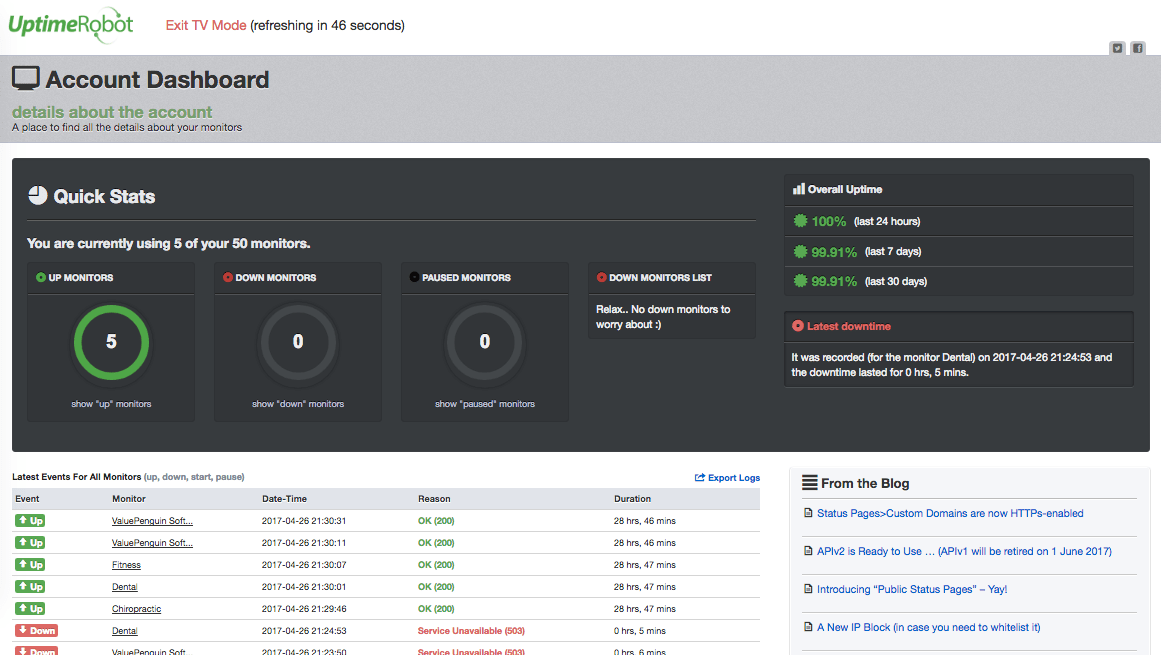Click the Latest downtime red icon
This screenshot has height=655, width=1175.
point(798,326)
